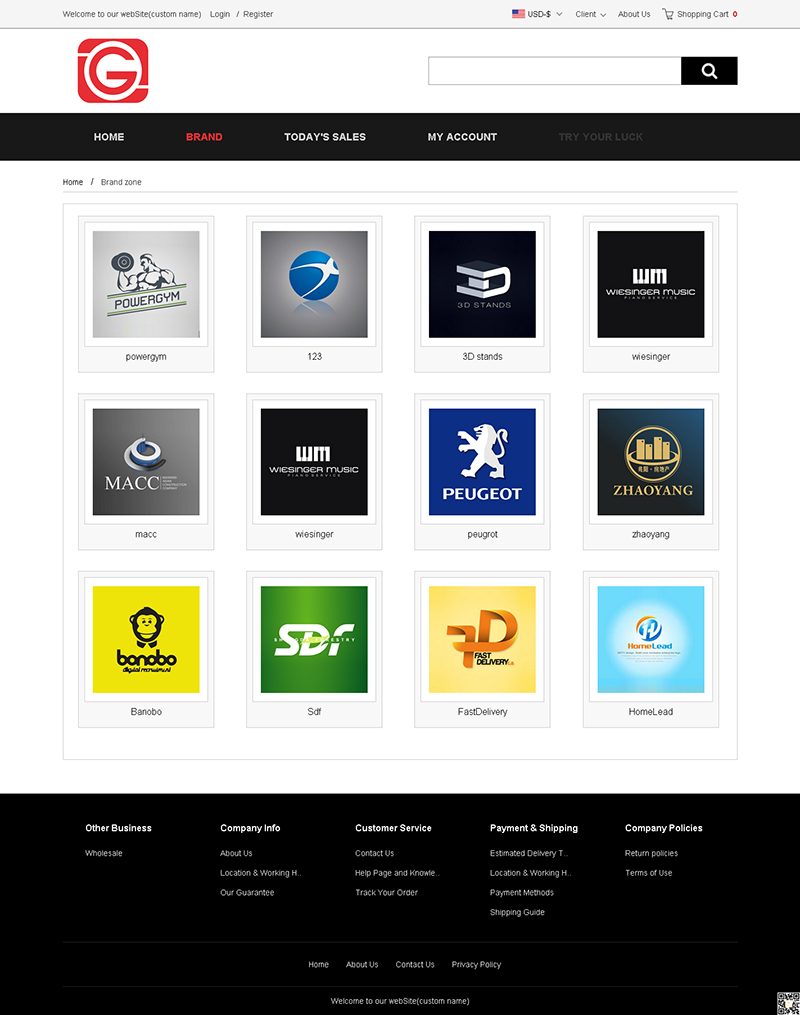Image resolution: width=800 pixels, height=1015 pixels.
Task: Open About Us under Company Info
Action: coord(236,853)
